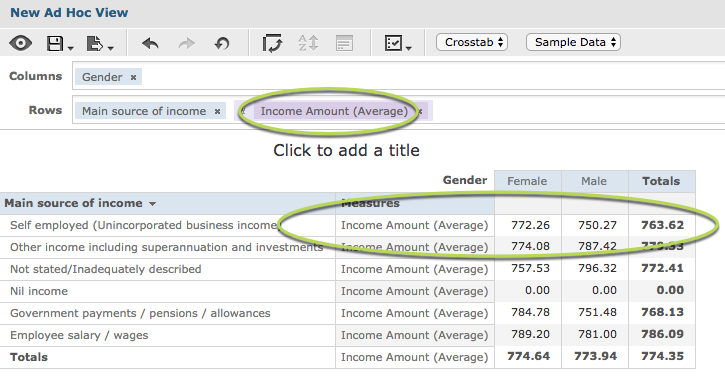Click the Measures cell in the Nil income row
Viewport: 725px width, 382px height.
point(414,291)
